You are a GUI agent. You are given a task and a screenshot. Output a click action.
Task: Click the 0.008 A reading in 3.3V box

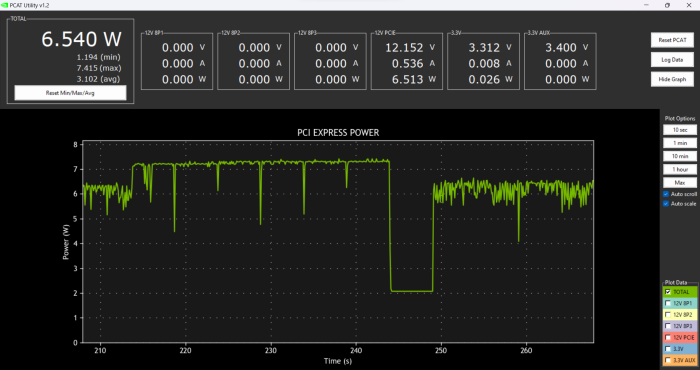click(x=490, y=63)
